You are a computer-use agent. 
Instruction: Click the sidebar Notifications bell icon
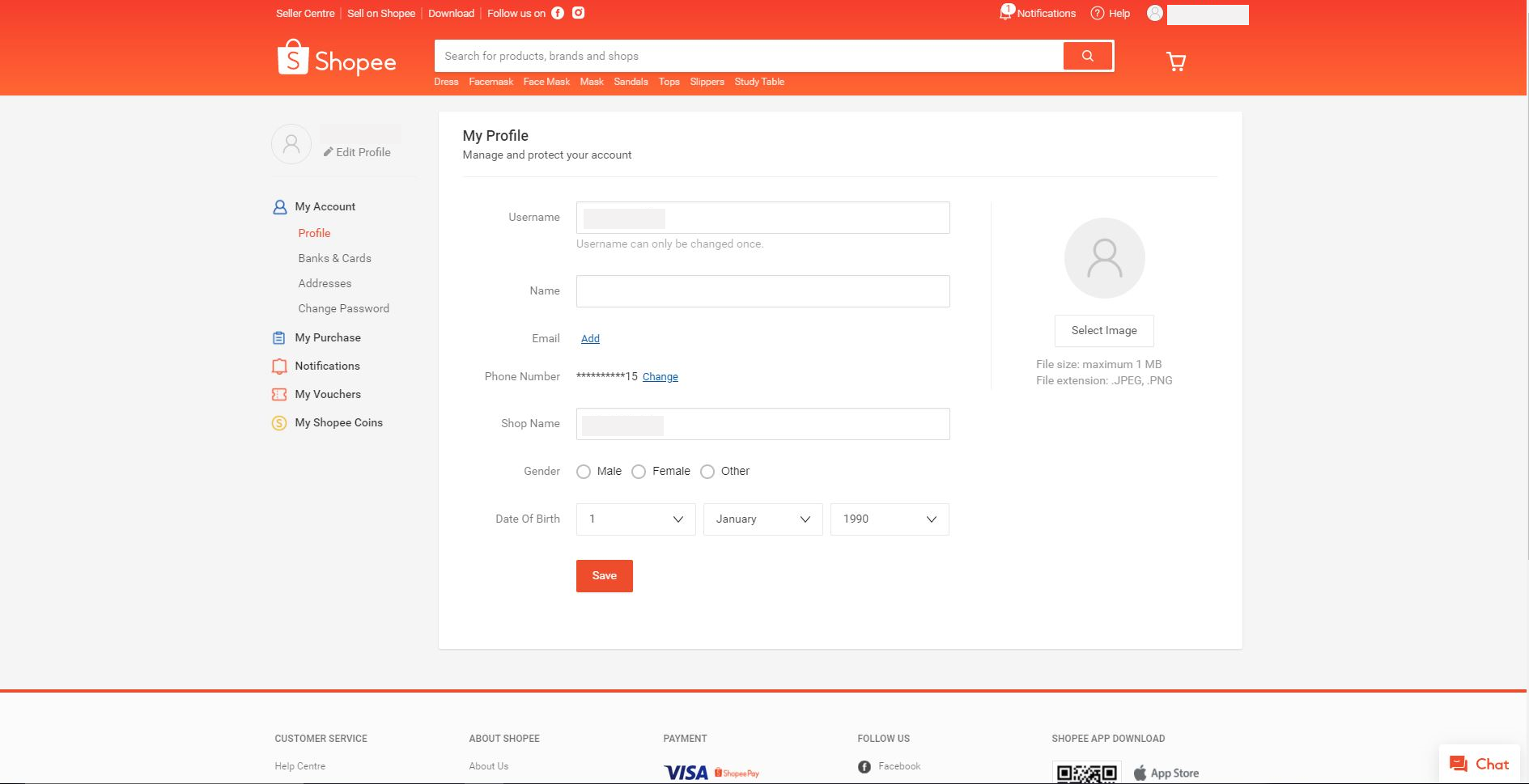(279, 367)
